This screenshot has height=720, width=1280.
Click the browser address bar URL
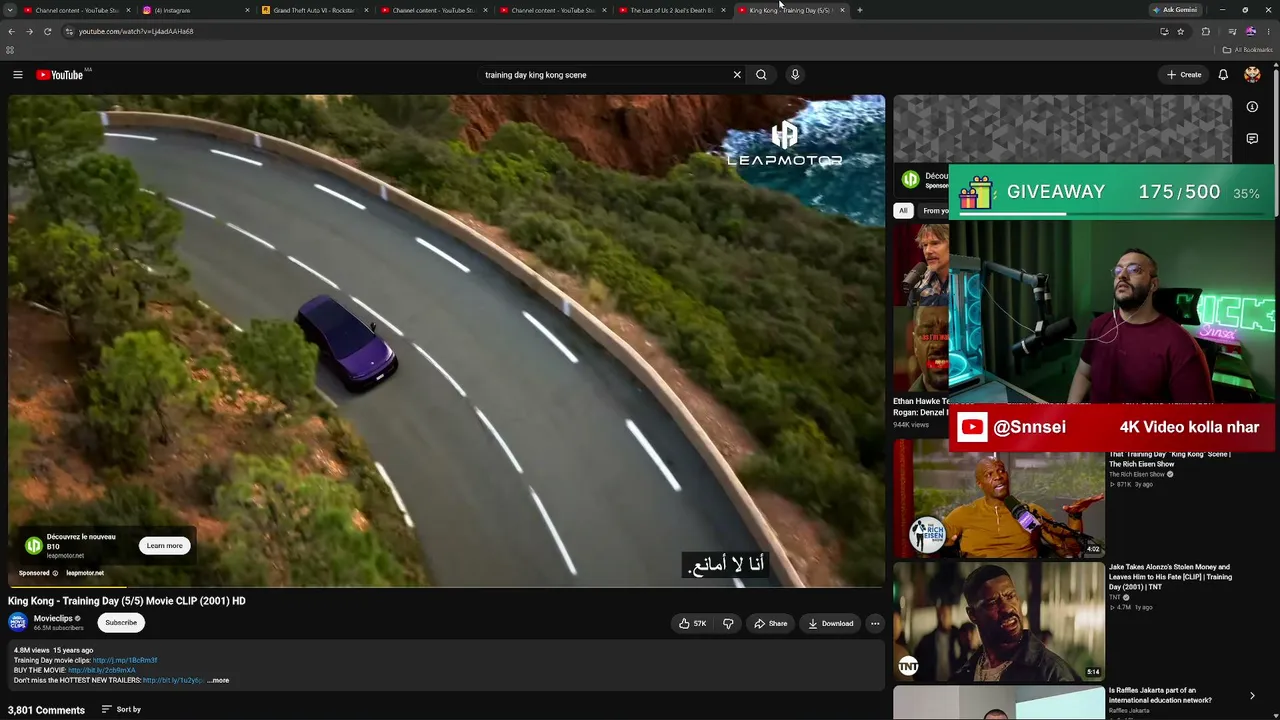click(136, 31)
